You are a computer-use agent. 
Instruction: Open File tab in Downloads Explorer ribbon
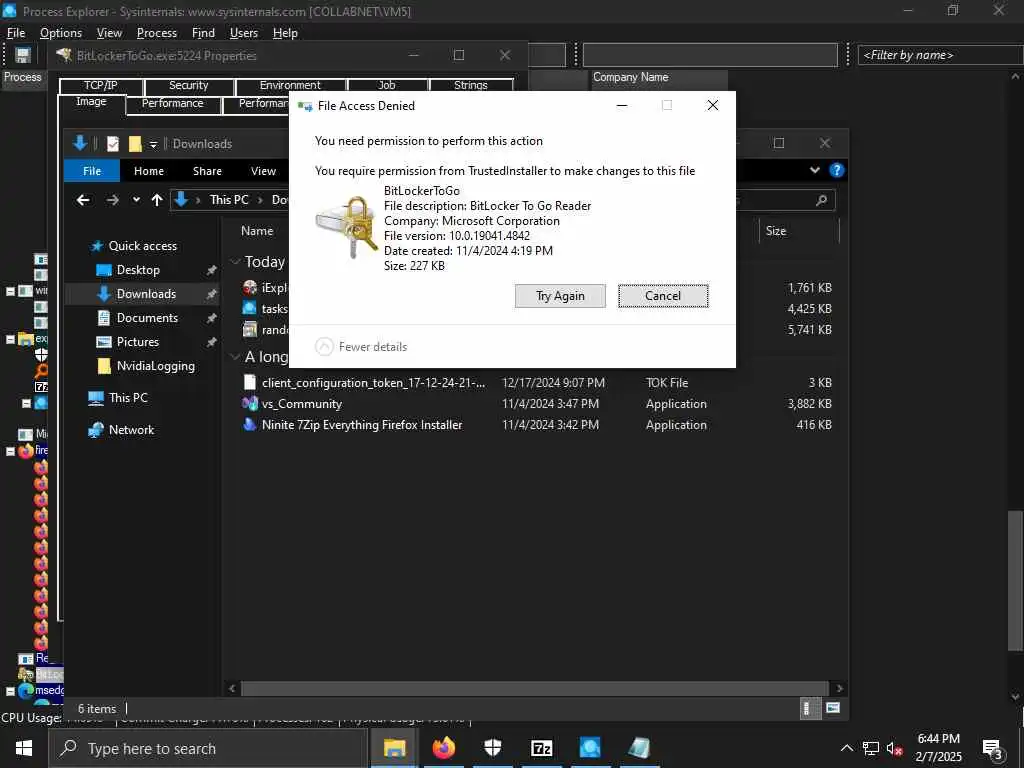(x=92, y=171)
